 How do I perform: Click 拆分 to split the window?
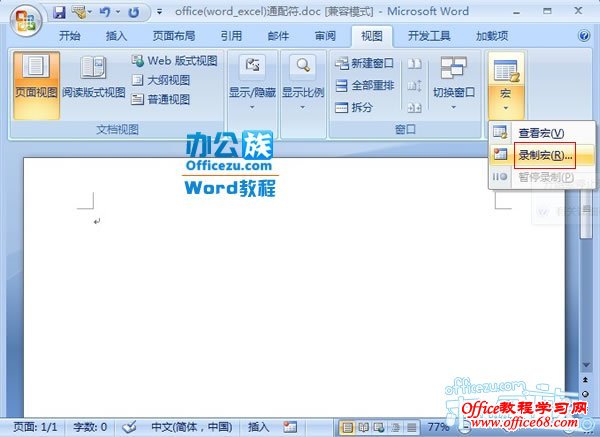354,108
